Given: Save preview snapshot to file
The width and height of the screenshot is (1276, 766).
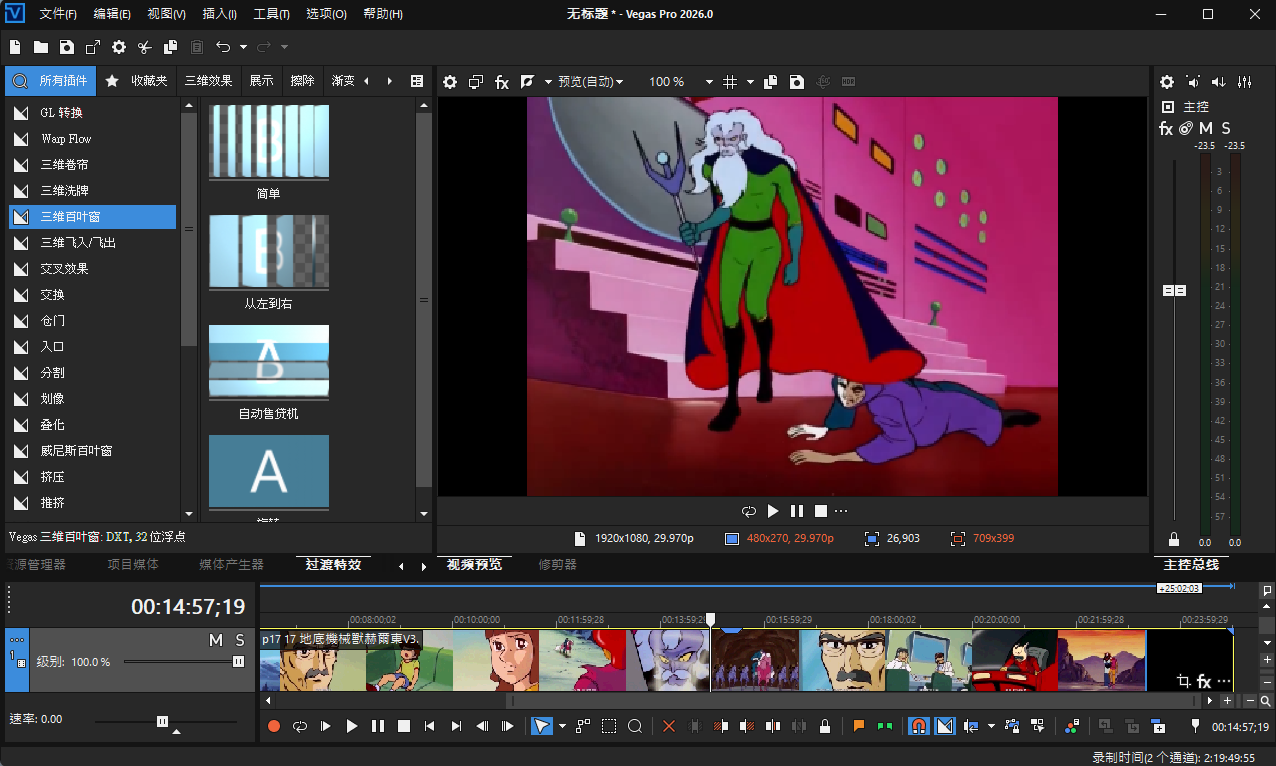Looking at the screenshot, I should tap(797, 82).
